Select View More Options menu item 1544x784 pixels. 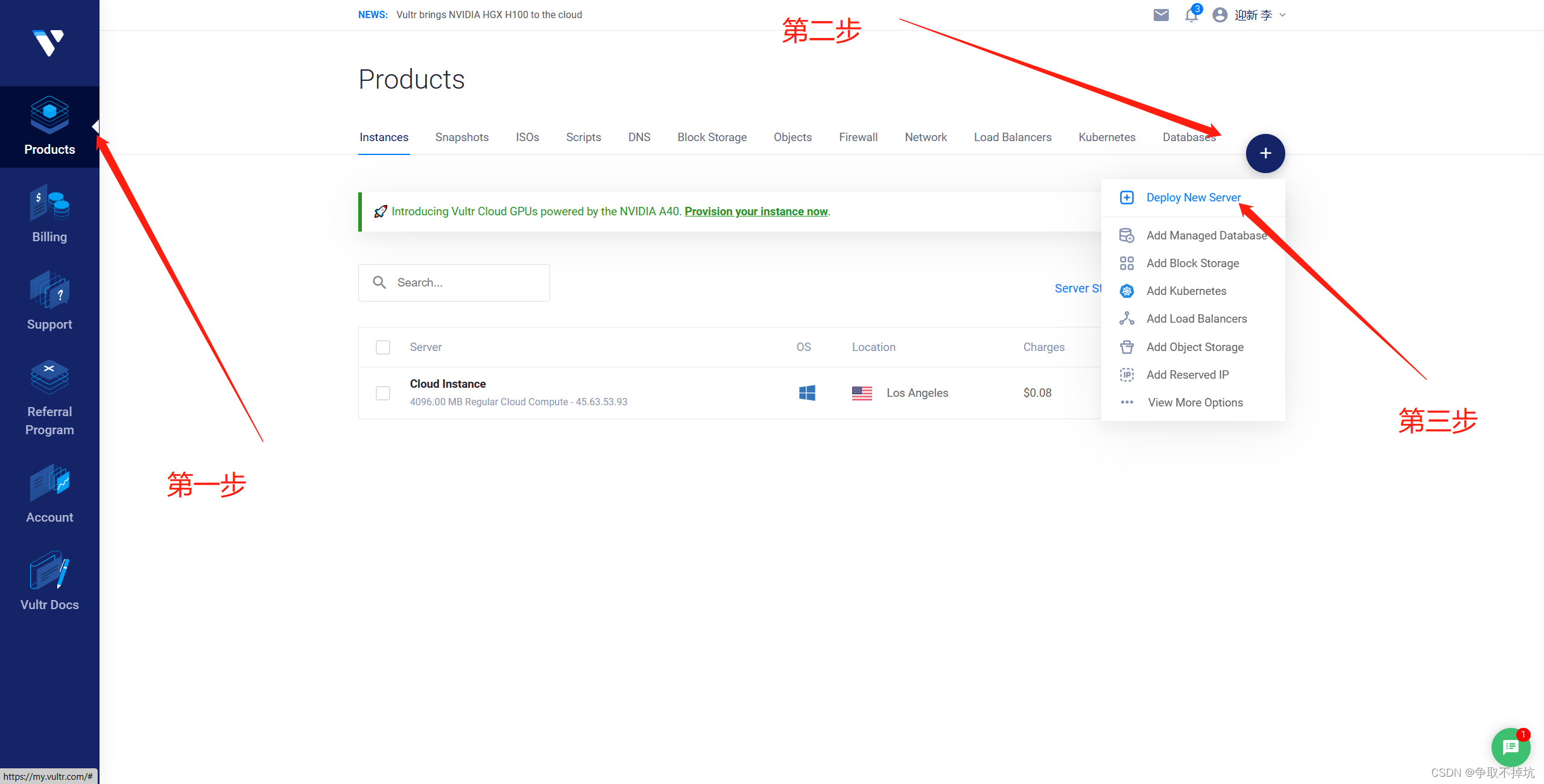[1193, 402]
